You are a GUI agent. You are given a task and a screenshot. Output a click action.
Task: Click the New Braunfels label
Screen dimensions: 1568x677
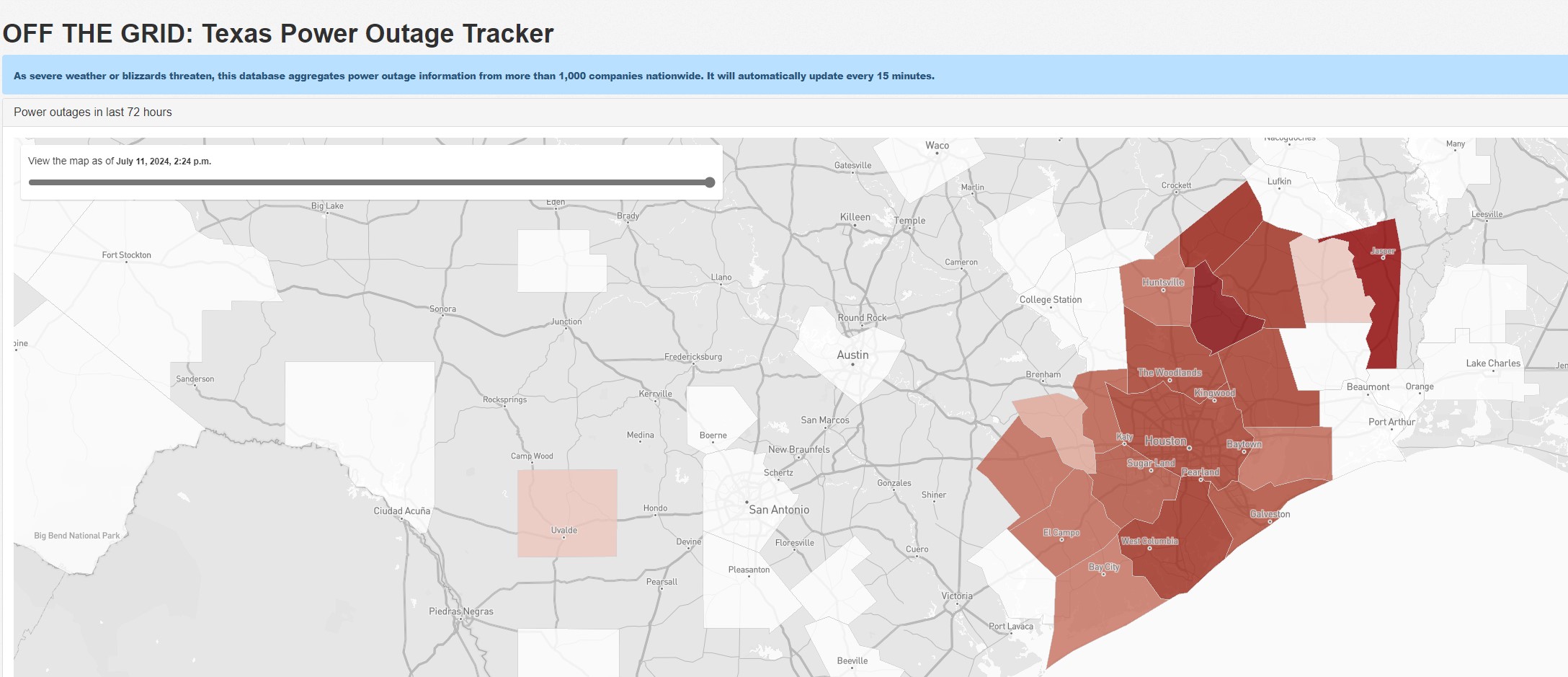(x=798, y=449)
